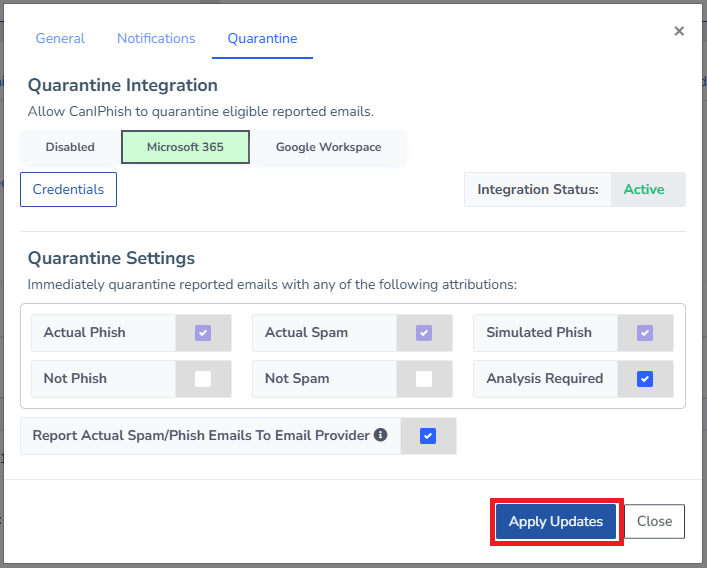707x568 pixels.
Task: Toggle the Actual Spam checkbox
Action: [424, 333]
